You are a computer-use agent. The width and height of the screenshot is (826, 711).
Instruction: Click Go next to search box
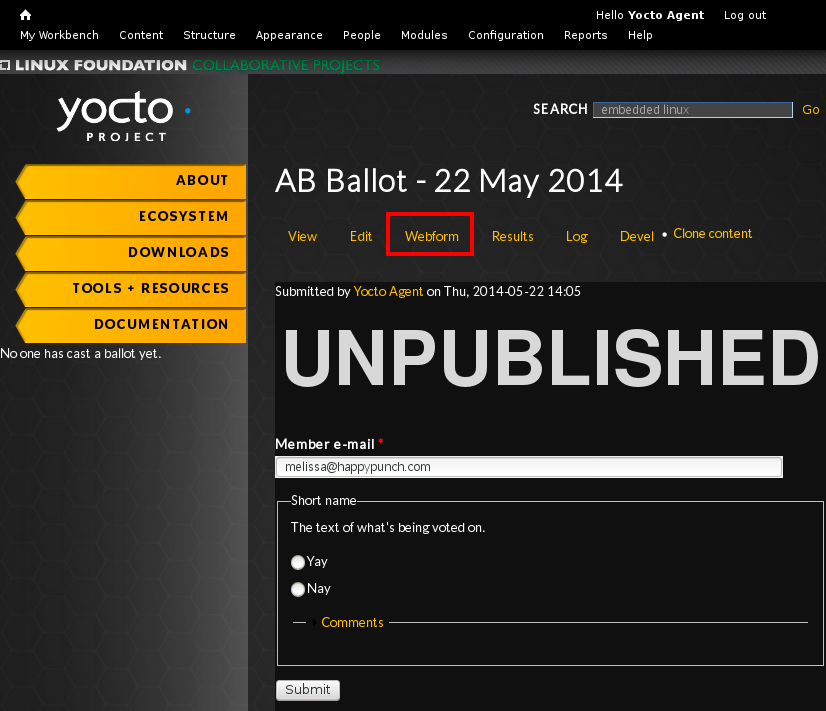point(810,110)
